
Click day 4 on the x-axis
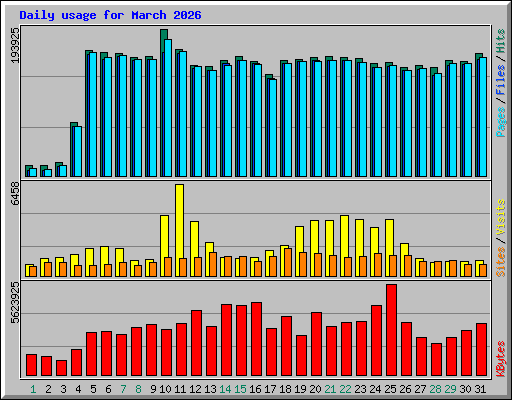coord(78,389)
